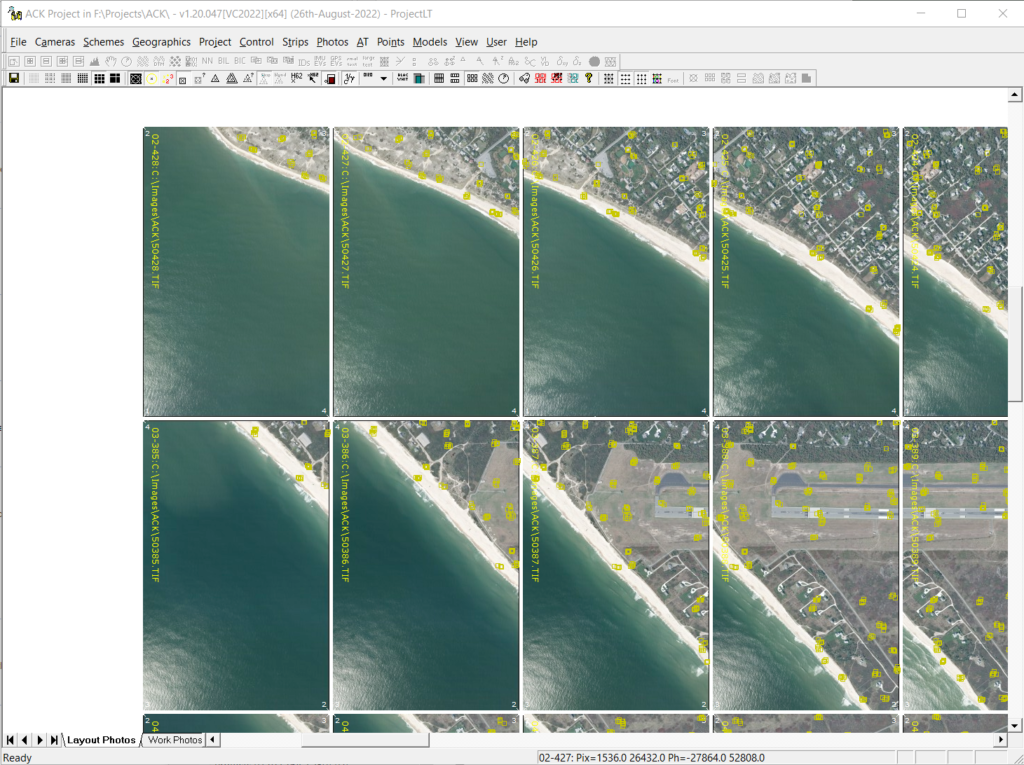Image resolution: width=1024 pixels, height=765 pixels.
Task: Switch to the Work Photos tab
Action: click(x=175, y=740)
